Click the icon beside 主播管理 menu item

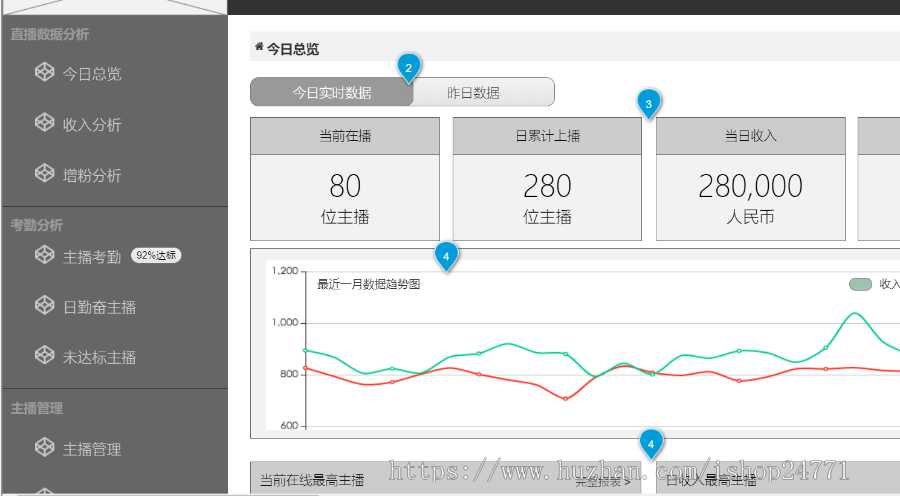coord(44,447)
